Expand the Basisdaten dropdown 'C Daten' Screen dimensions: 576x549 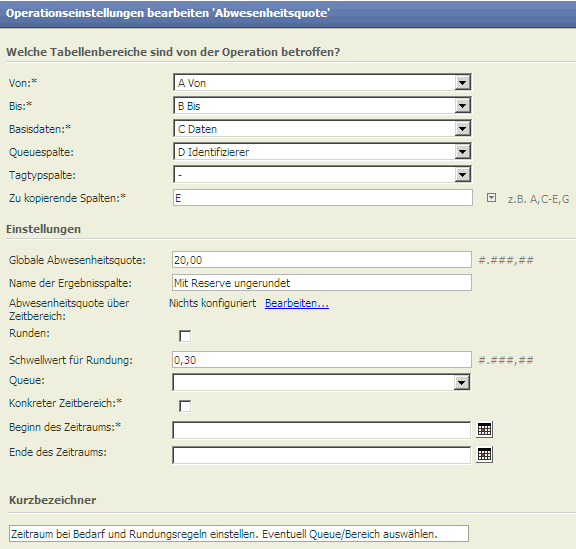pyautogui.click(x=322, y=129)
